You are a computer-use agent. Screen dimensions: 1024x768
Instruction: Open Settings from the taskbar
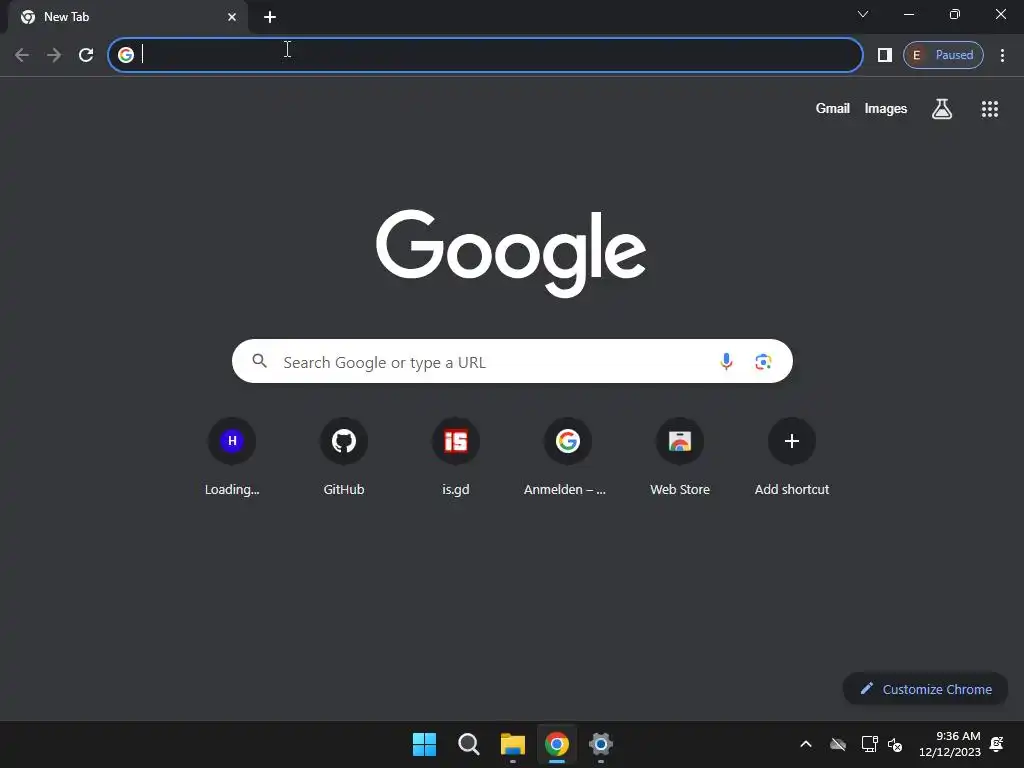click(x=601, y=744)
